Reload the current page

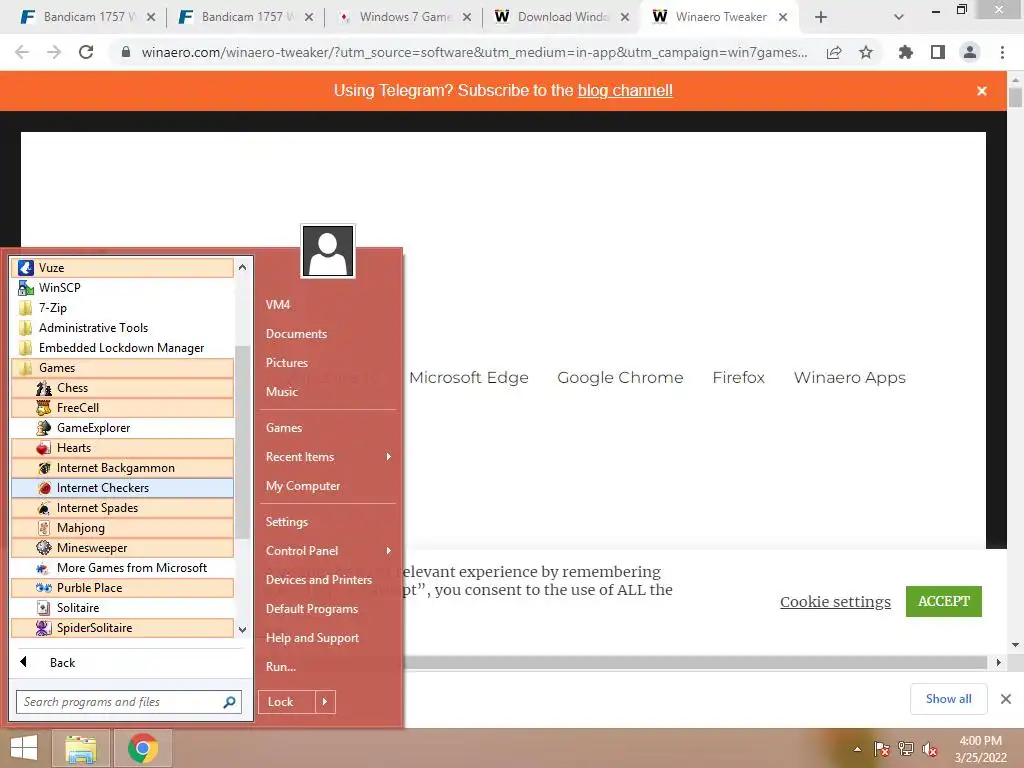coord(86,52)
